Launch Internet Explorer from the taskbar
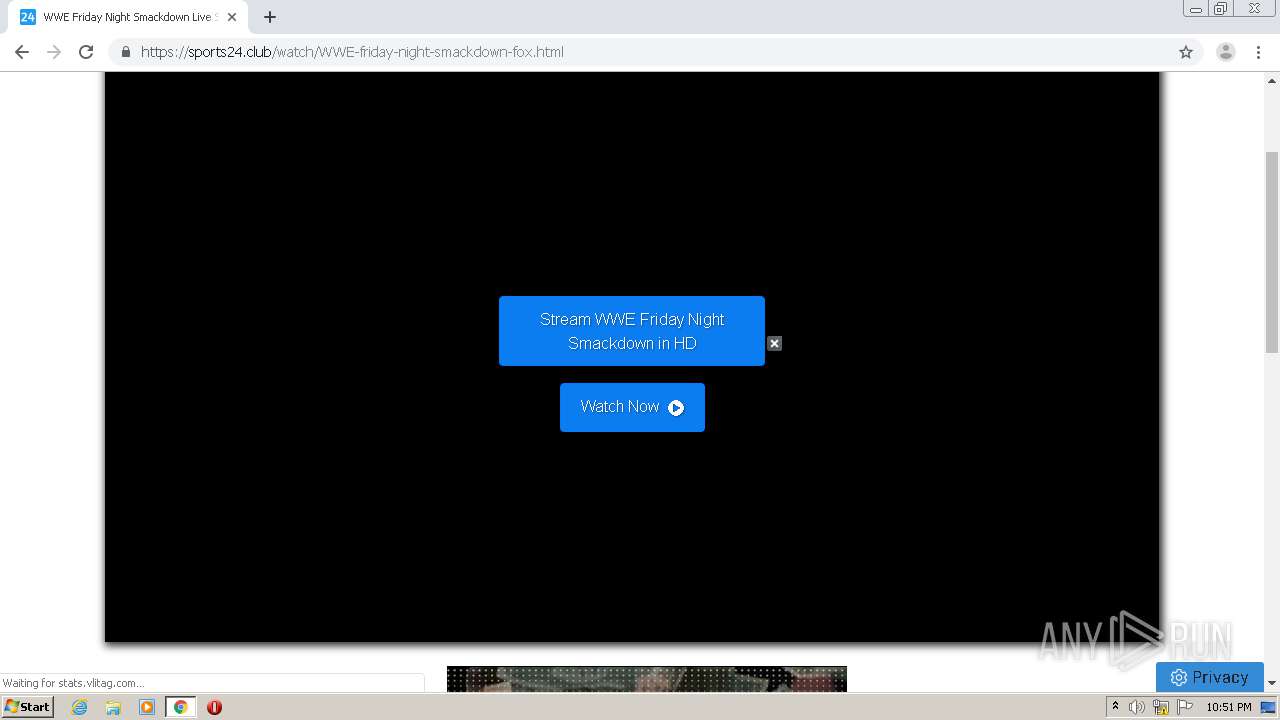Image resolution: width=1280 pixels, height=720 pixels. coord(80,707)
